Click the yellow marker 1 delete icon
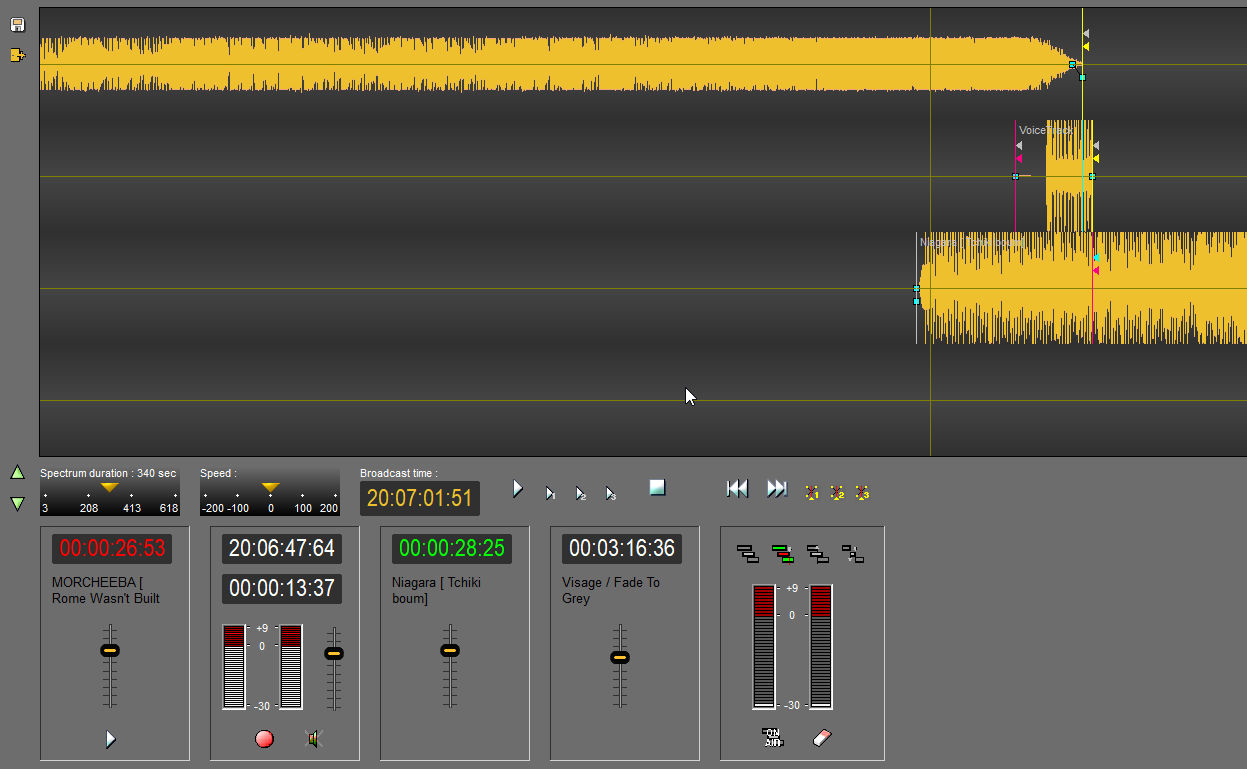The image size is (1247, 769). coord(811,492)
